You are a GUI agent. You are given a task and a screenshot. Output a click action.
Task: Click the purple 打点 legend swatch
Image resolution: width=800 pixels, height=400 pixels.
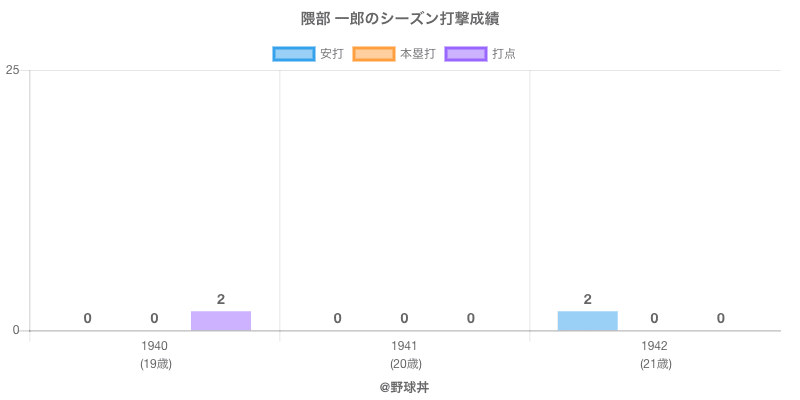[465, 54]
